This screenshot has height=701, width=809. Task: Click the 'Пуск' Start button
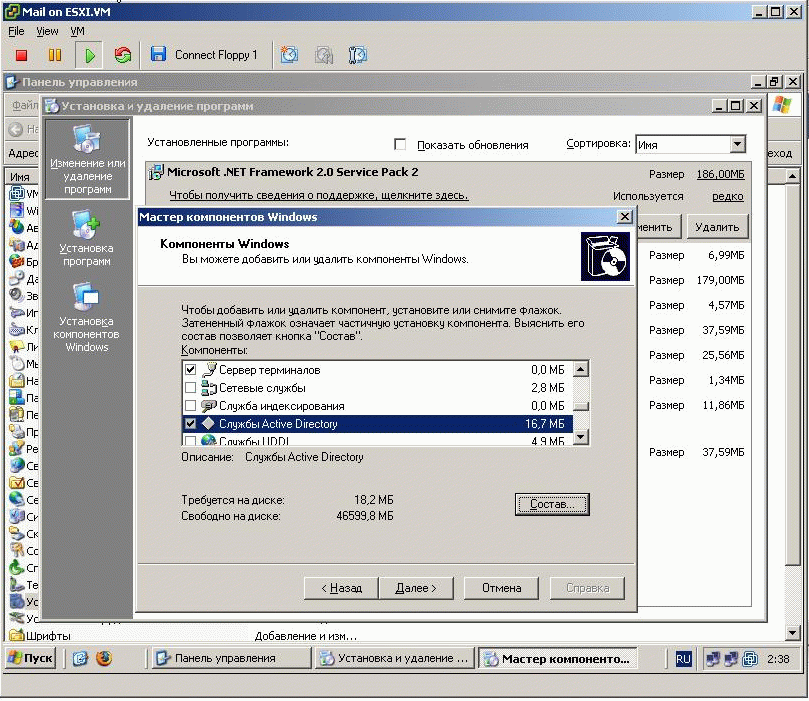click(x=31, y=658)
